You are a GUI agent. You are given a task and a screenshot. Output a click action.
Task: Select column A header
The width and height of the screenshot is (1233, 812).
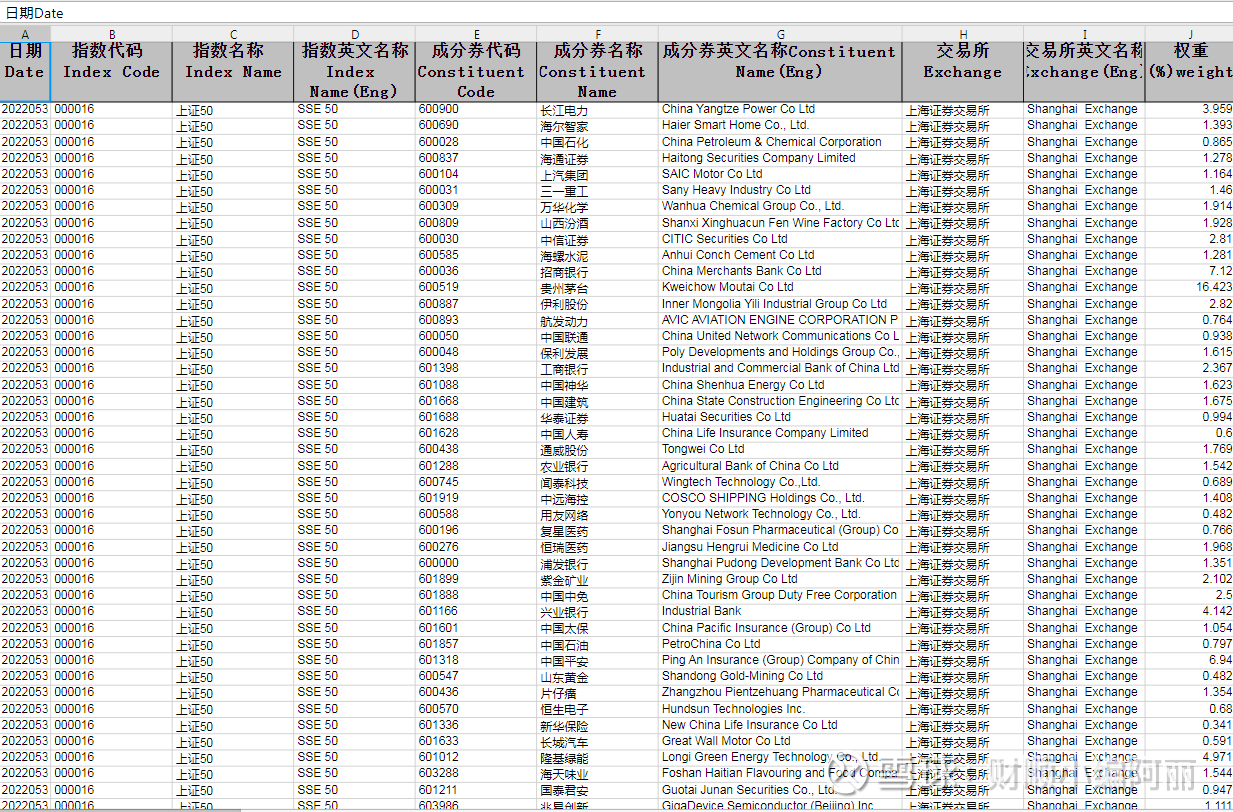25,34
